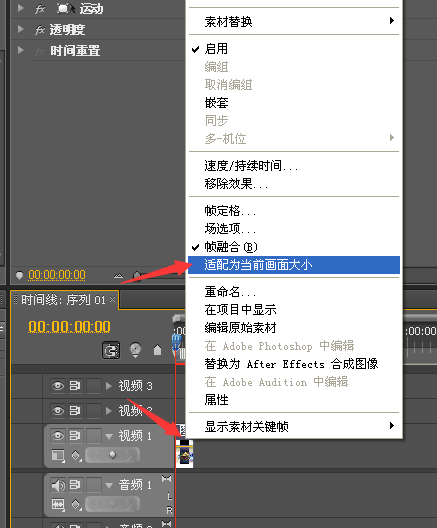Screen dimensions: 437x528
Task: Toggle 帧融合 (B) menu option
Action: tap(294, 247)
